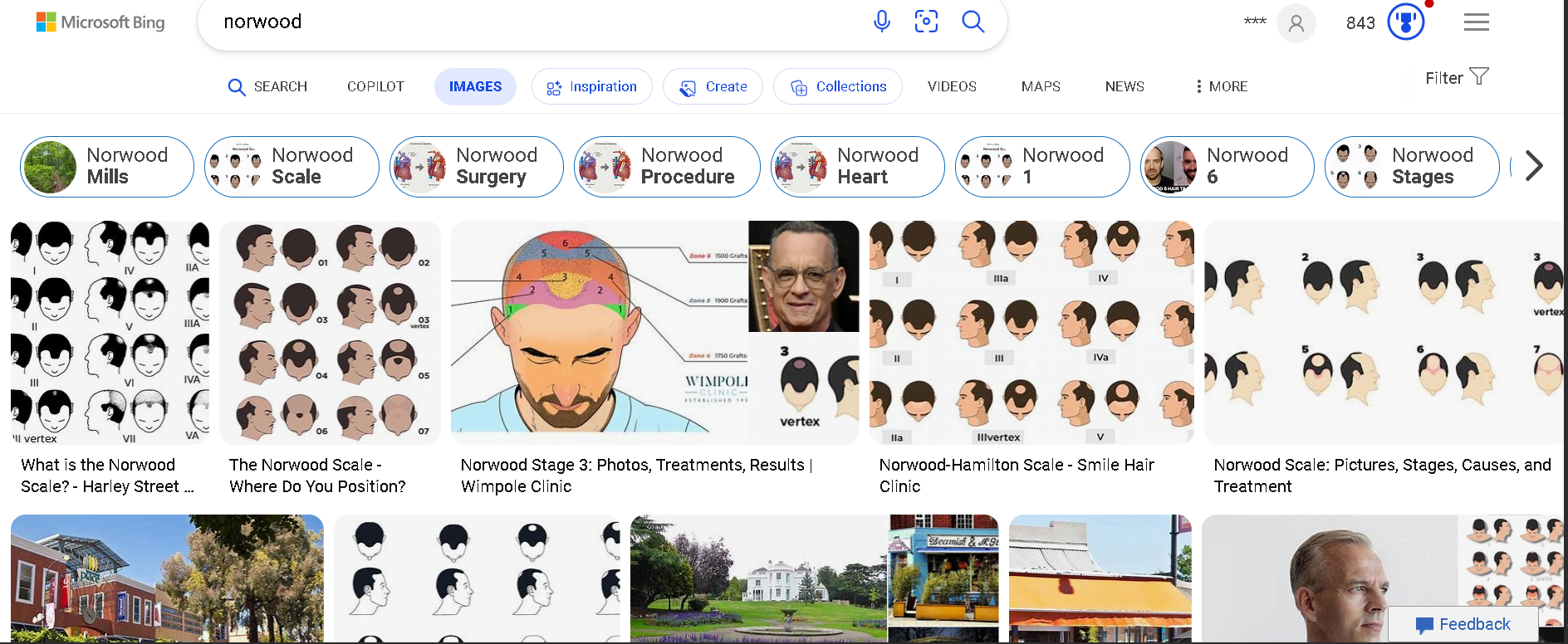The image size is (1568, 644).
Task: Click the microphone voice search icon
Action: tap(881, 22)
